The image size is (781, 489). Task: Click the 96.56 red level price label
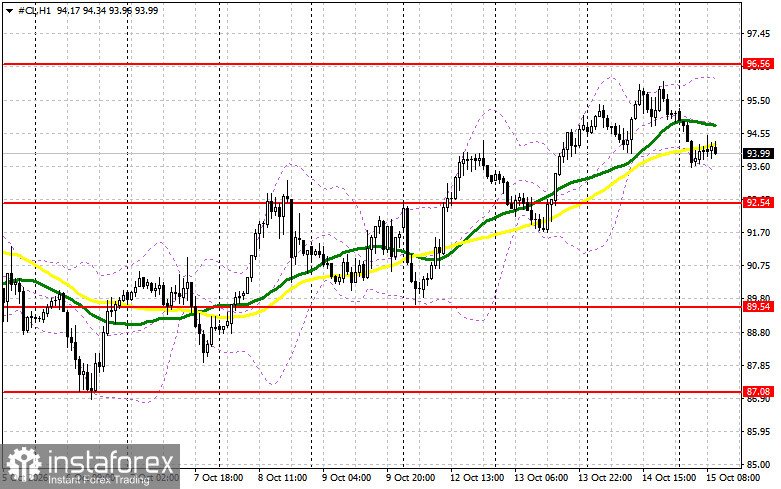pos(758,64)
